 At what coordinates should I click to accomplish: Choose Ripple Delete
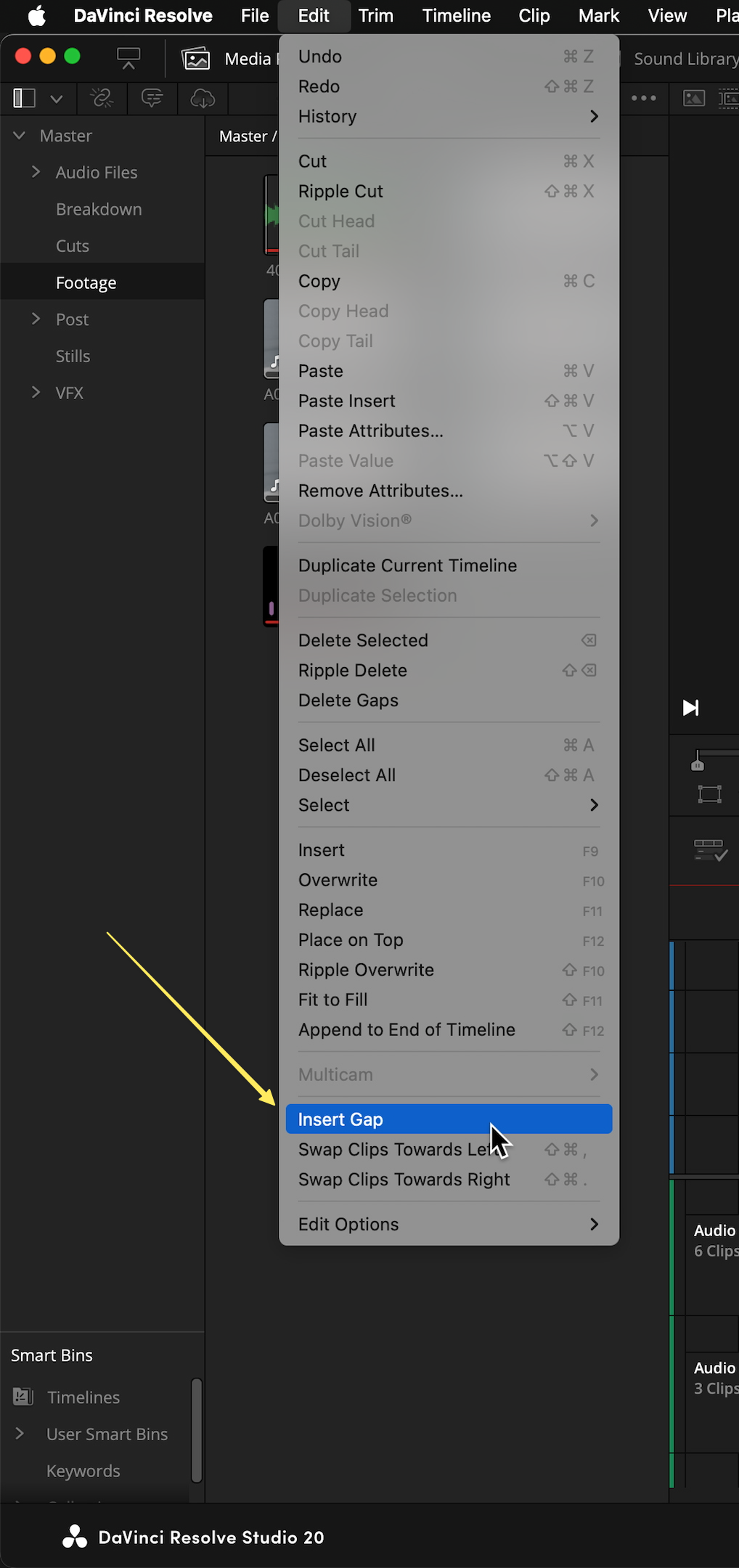(449, 670)
